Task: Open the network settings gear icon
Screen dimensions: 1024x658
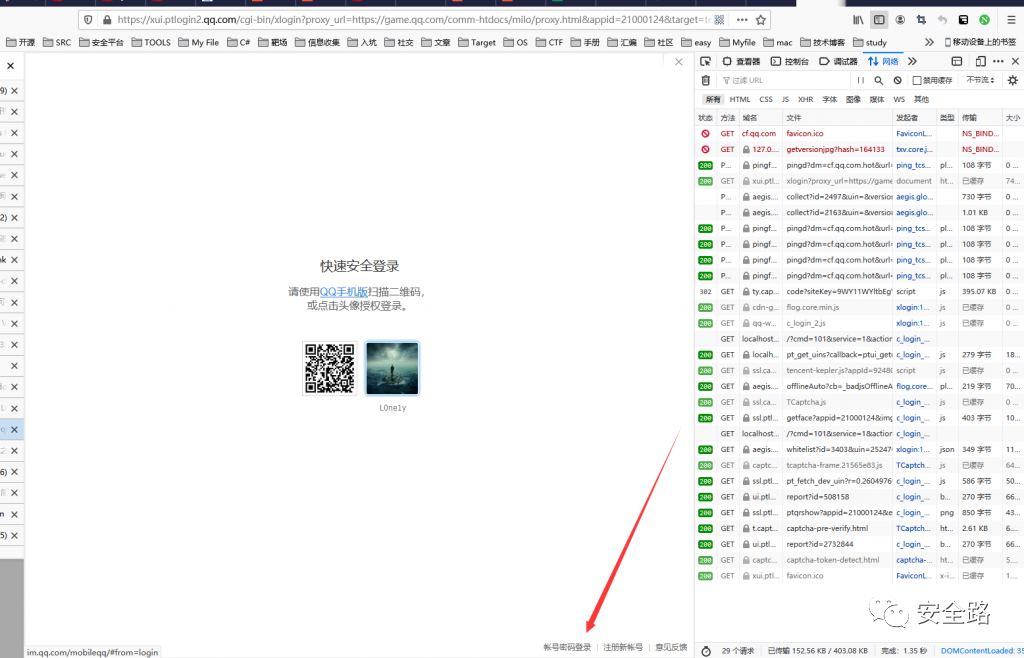Action: tap(1013, 79)
